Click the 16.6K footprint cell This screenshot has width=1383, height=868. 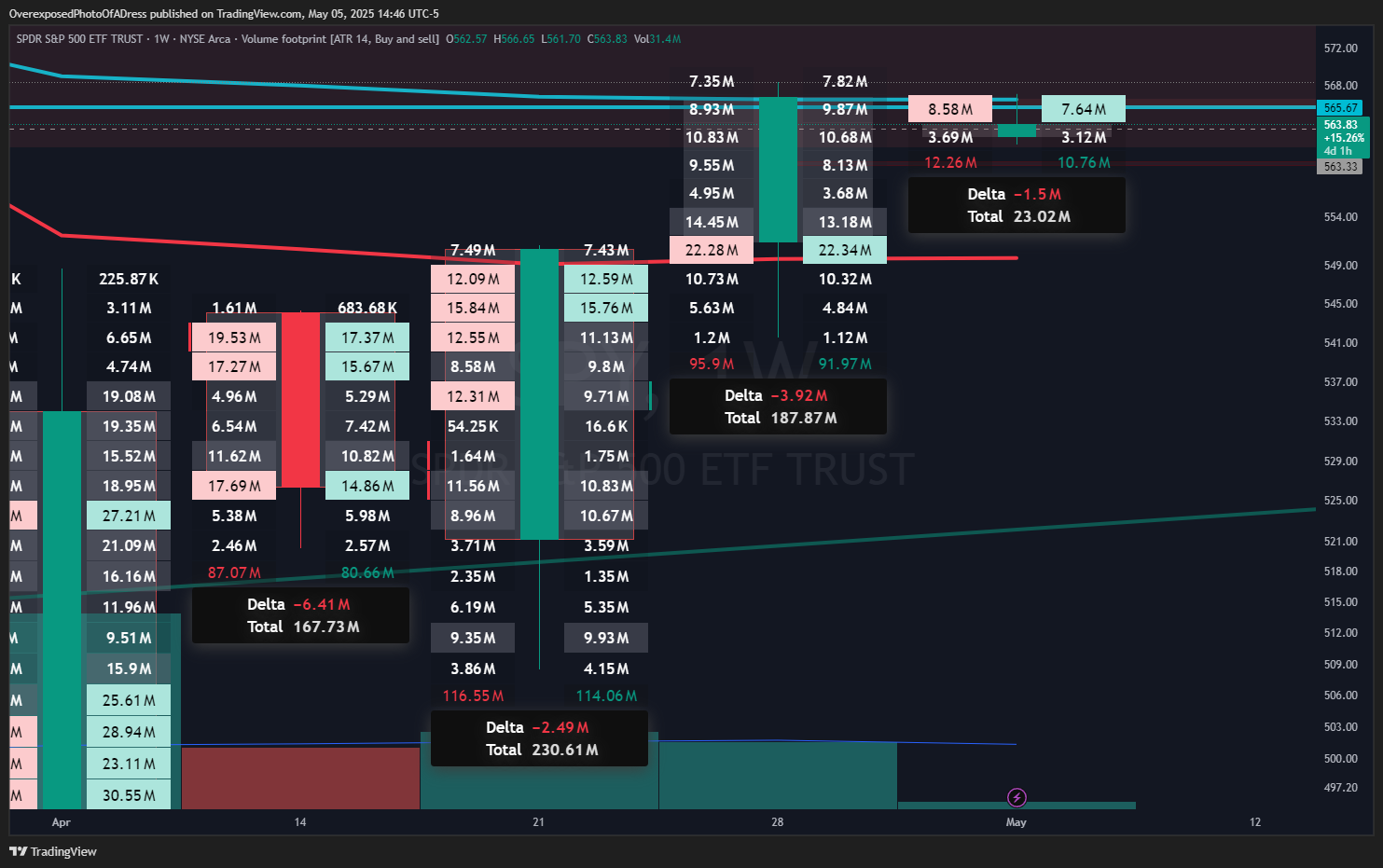tap(606, 426)
